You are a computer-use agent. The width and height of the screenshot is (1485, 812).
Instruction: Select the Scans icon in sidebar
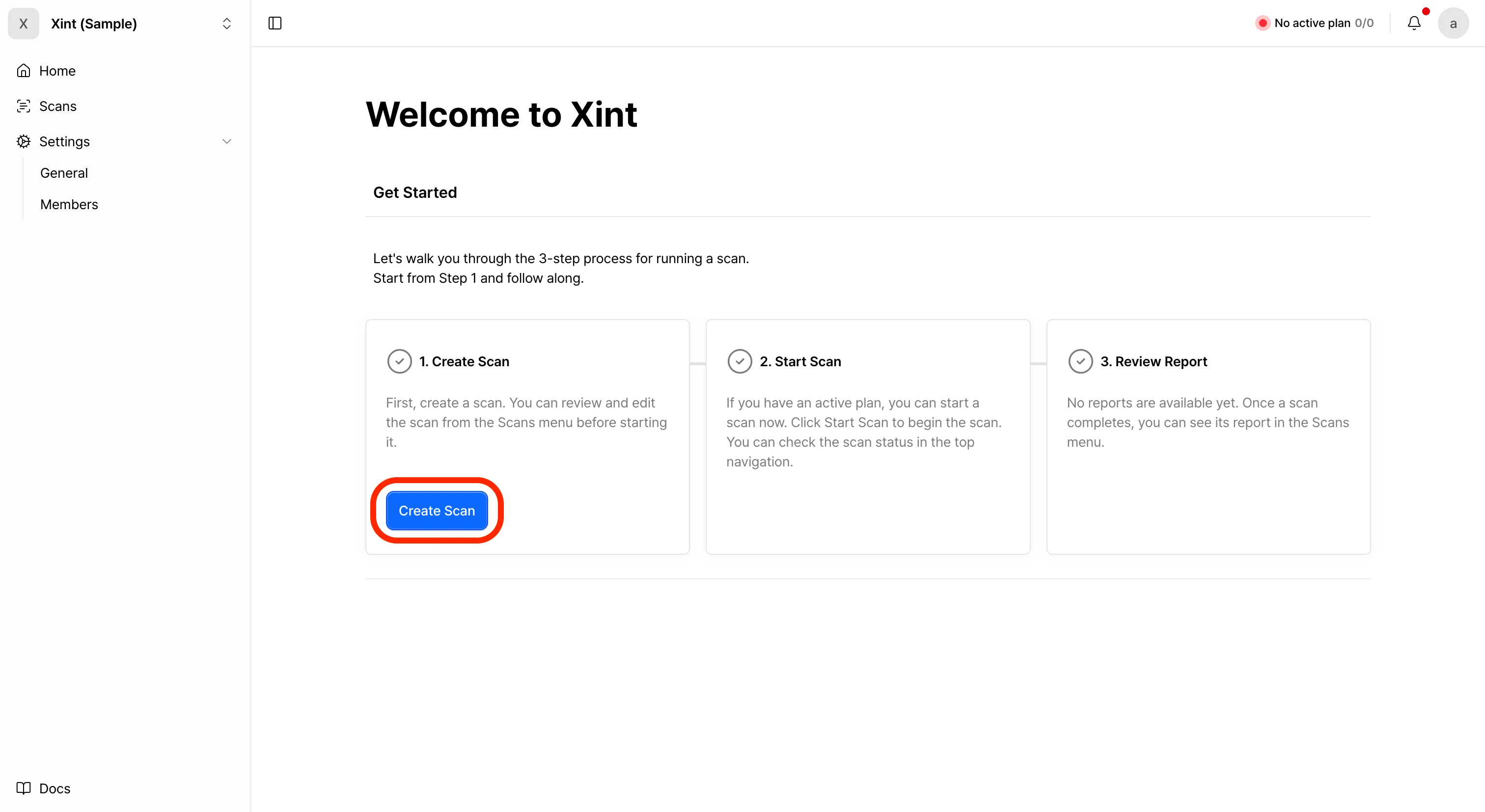coord(24,106)
